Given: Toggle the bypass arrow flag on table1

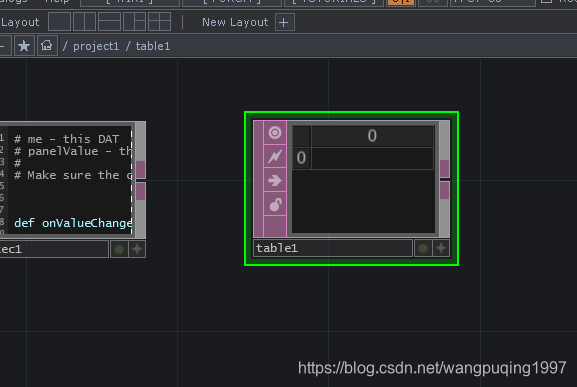Looking at the screenshot, I should click(275, 180).
